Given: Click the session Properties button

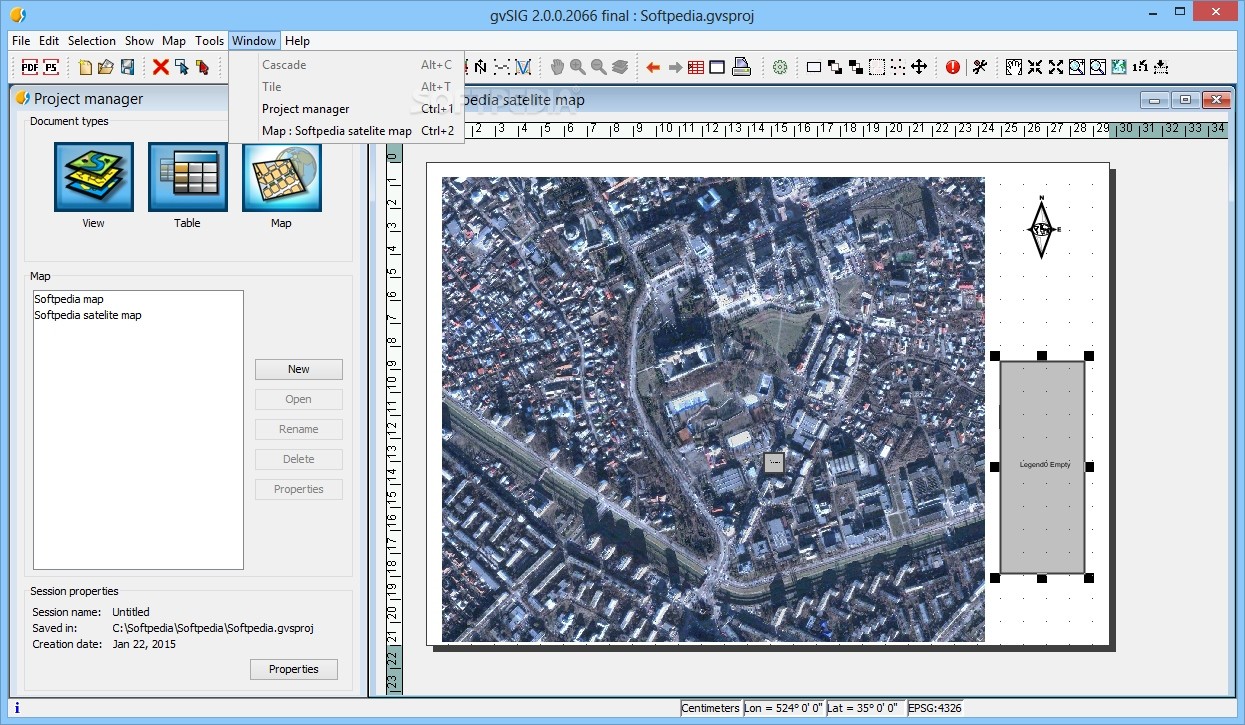Looking at the screenshot, I should (294, 669).
